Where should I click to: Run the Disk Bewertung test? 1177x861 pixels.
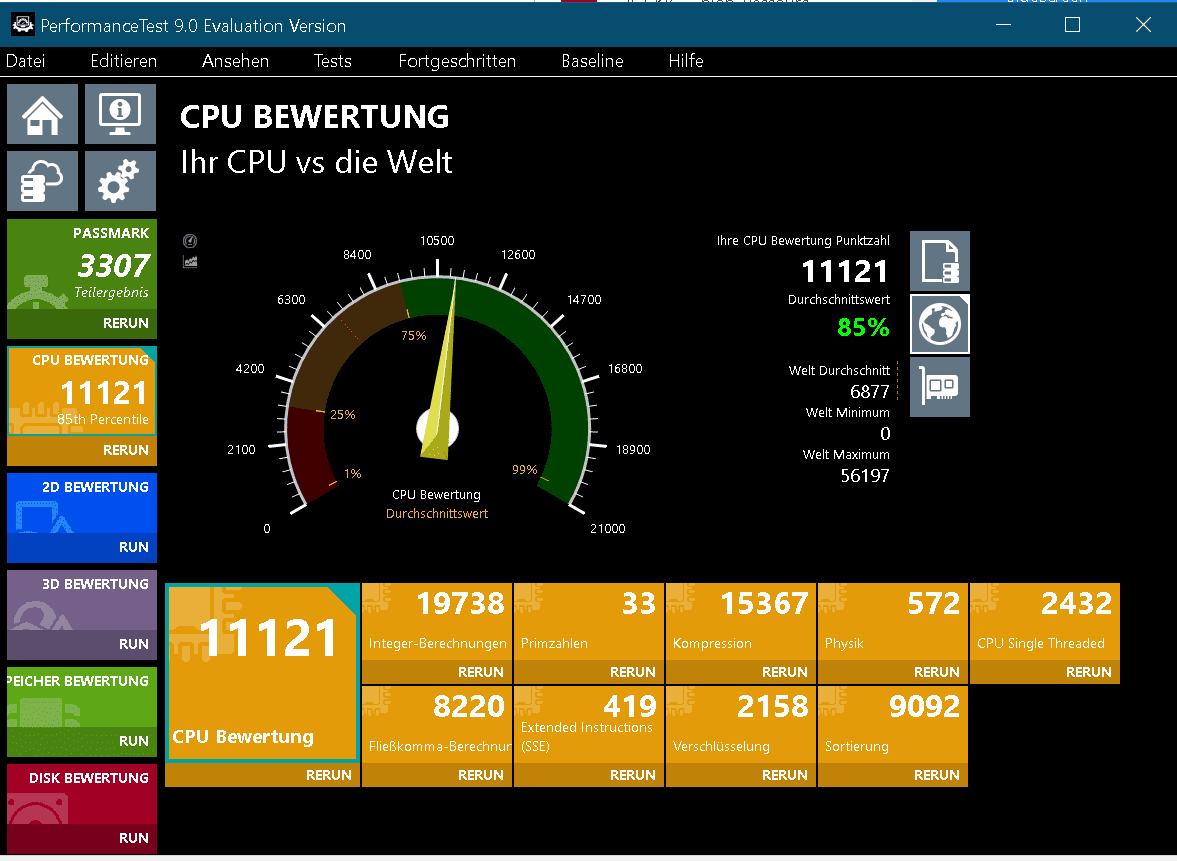pos(82,838)
